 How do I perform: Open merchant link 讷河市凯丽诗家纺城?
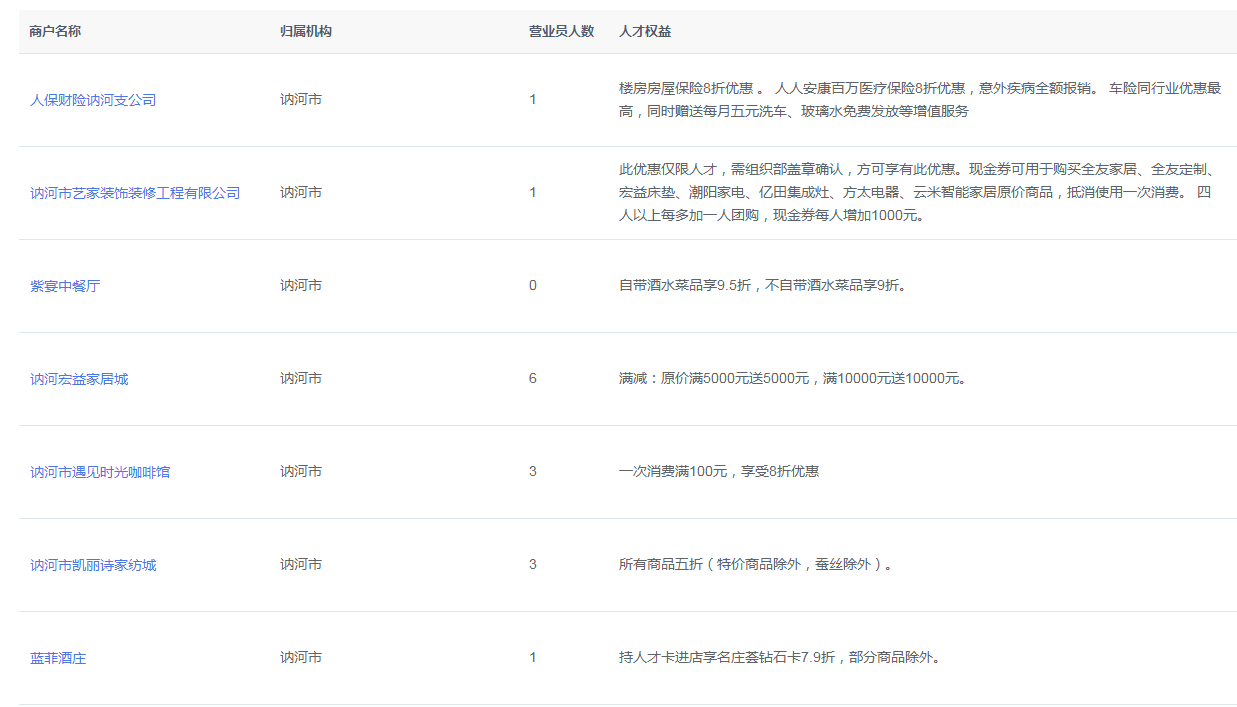tap(93, 565)
